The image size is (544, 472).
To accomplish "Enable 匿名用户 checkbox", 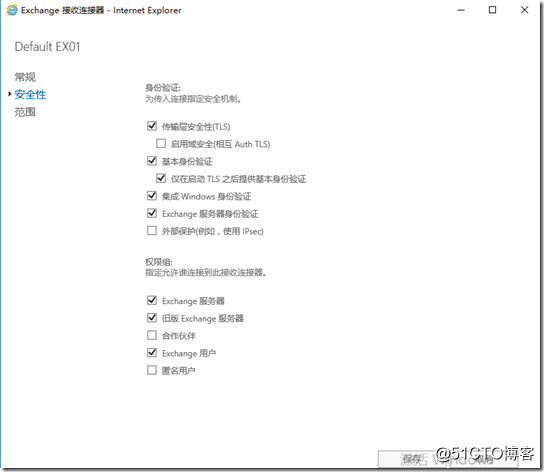I will click(x=152, y=370).
